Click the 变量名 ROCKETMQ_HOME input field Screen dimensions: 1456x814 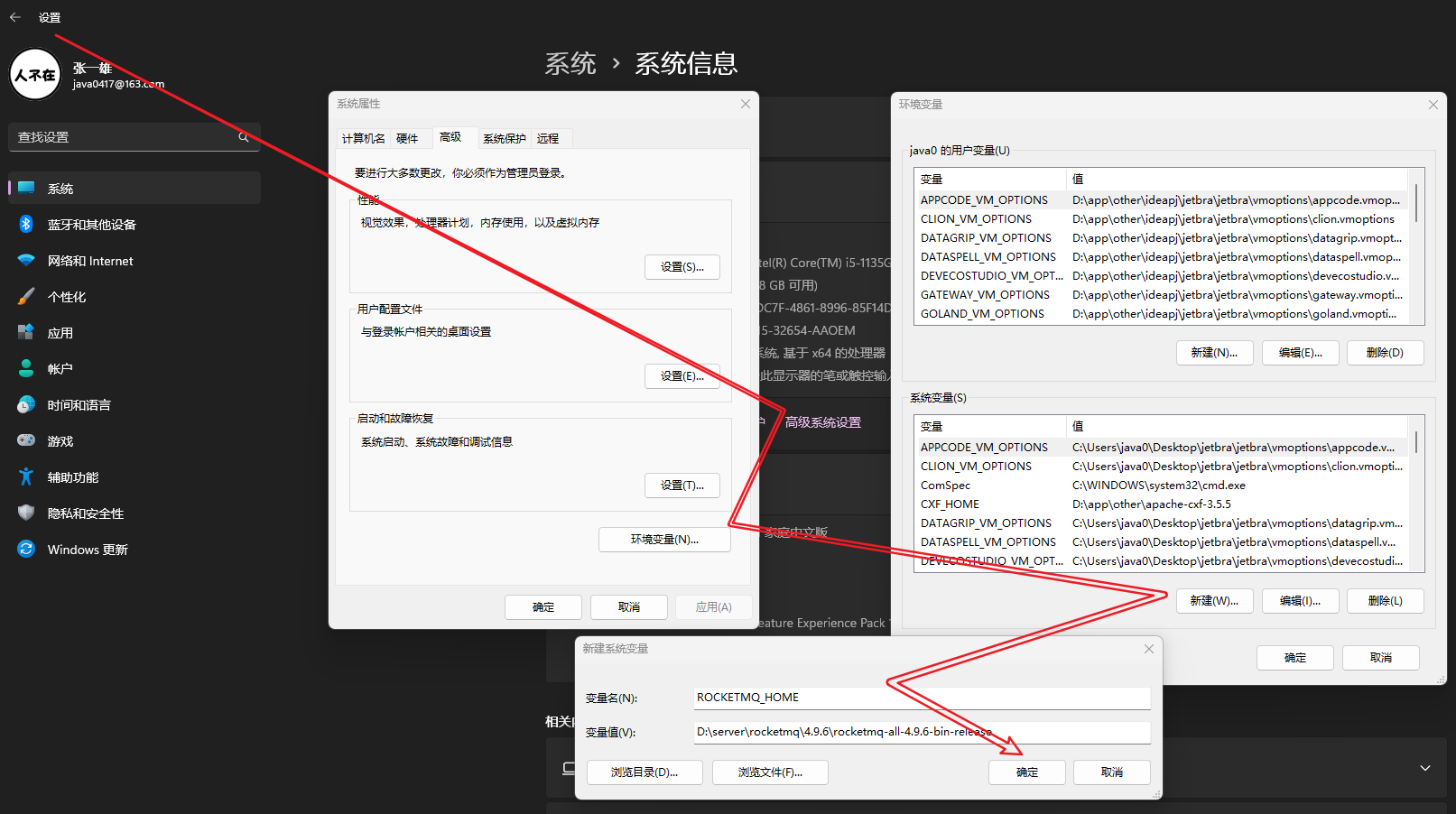(921, 698)
